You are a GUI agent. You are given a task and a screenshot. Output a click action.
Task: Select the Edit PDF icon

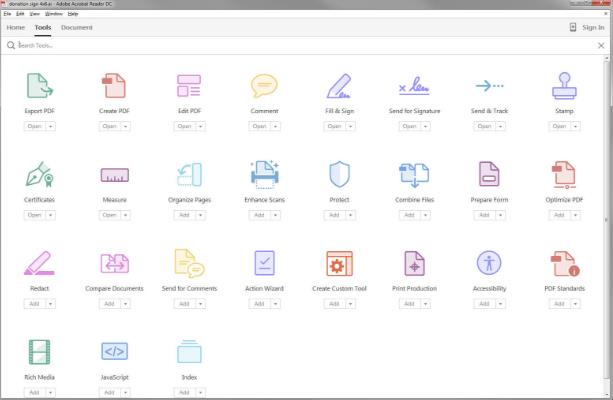[189, 87]
